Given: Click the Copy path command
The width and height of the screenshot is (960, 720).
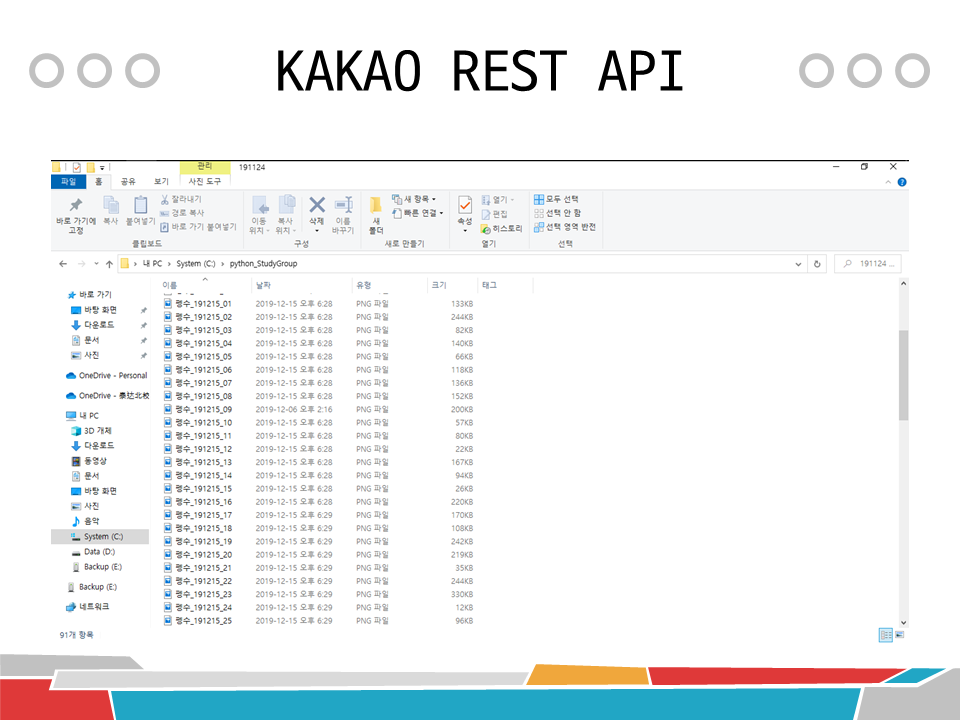Looking at the screenshot, I should click(x=182, y=213).
